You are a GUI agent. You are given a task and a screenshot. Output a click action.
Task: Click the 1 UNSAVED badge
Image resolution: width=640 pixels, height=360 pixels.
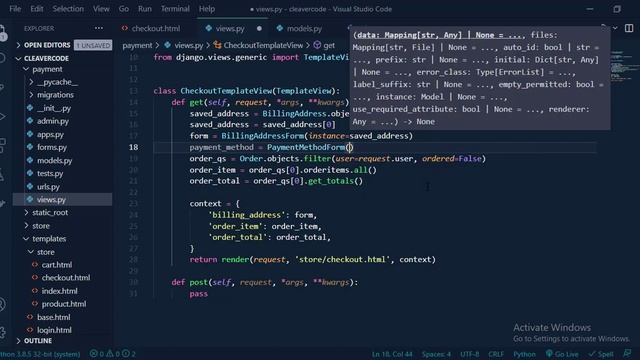point(93,45)
